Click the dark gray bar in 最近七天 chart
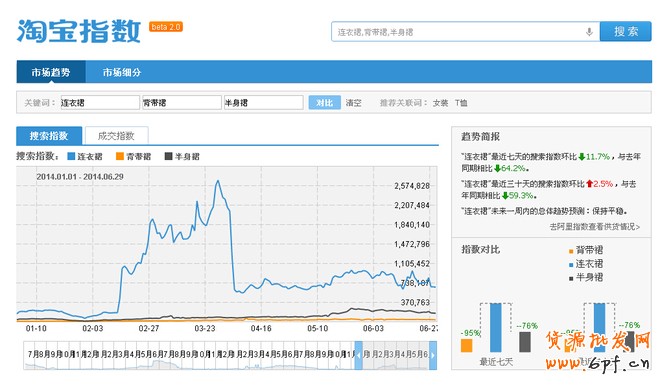This screenshot has width=660, height=385. 525,342
